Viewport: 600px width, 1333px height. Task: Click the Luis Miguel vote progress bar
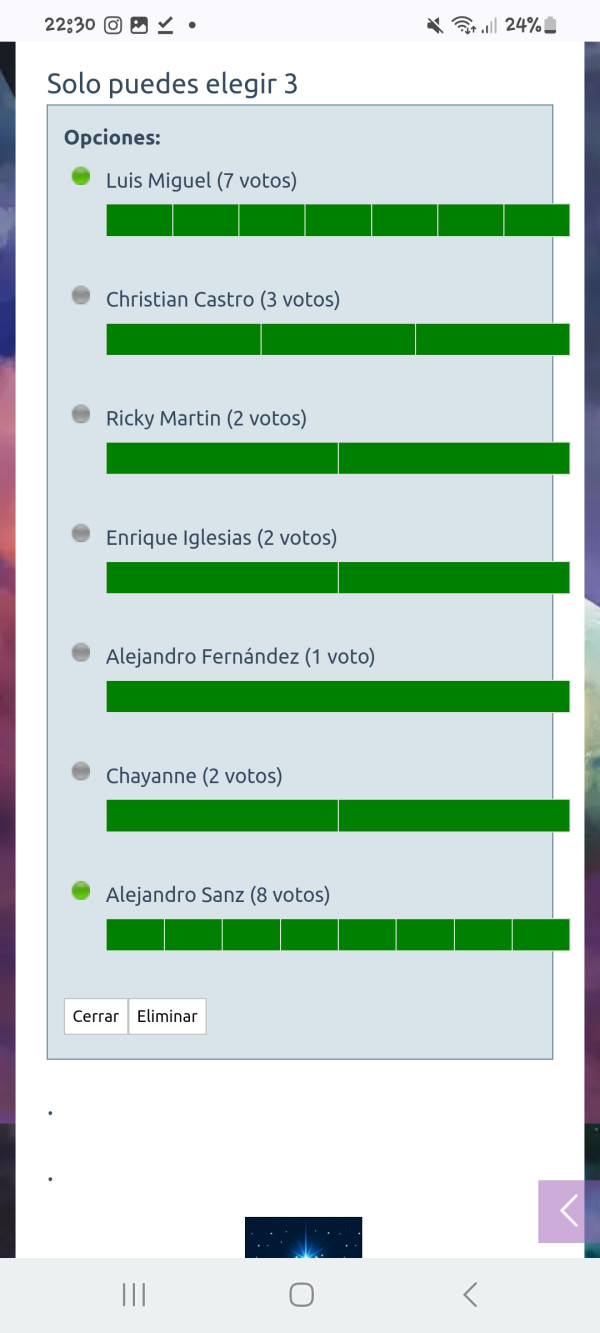pos(338,220)
